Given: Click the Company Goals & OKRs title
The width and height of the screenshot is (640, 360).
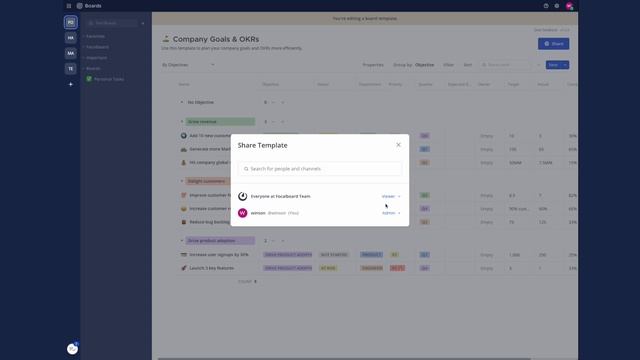Looking at the screenshot, I should [216, 39].
